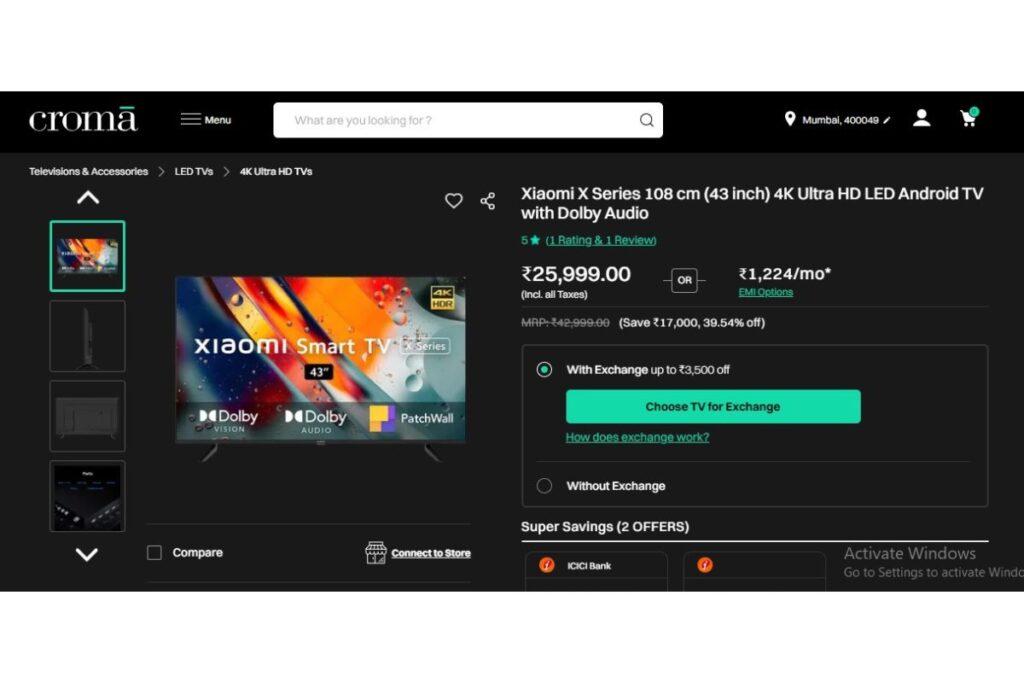This screenshot has width=1024, height=683.
Task: Go to Televisions & Accessories breadcrumb
Action: [88, 171]
